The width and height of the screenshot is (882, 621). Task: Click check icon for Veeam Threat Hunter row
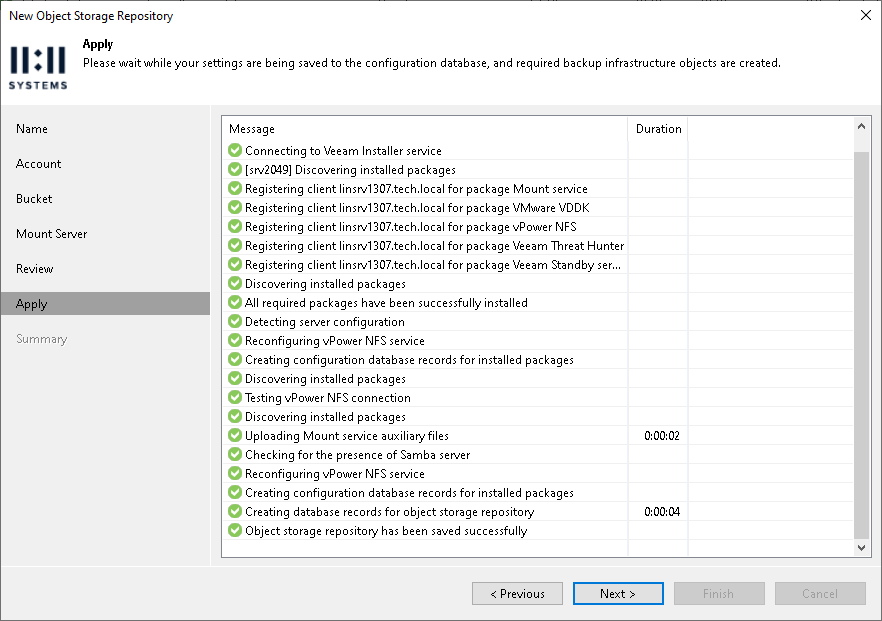tap(235, 245)
